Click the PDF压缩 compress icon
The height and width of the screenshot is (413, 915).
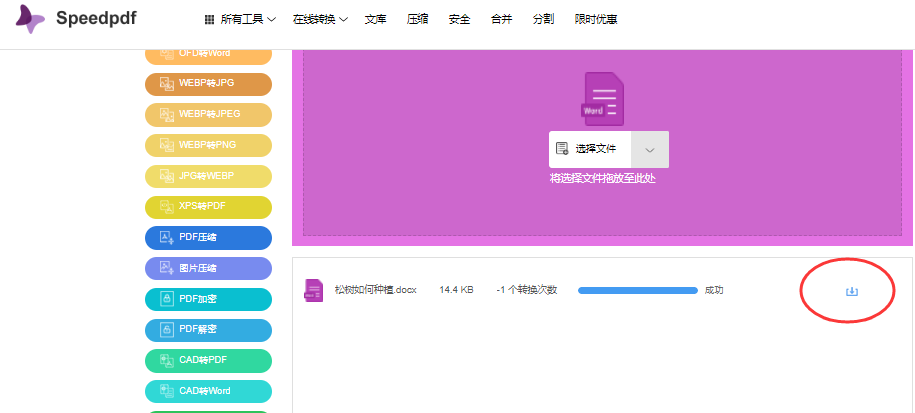167,237
